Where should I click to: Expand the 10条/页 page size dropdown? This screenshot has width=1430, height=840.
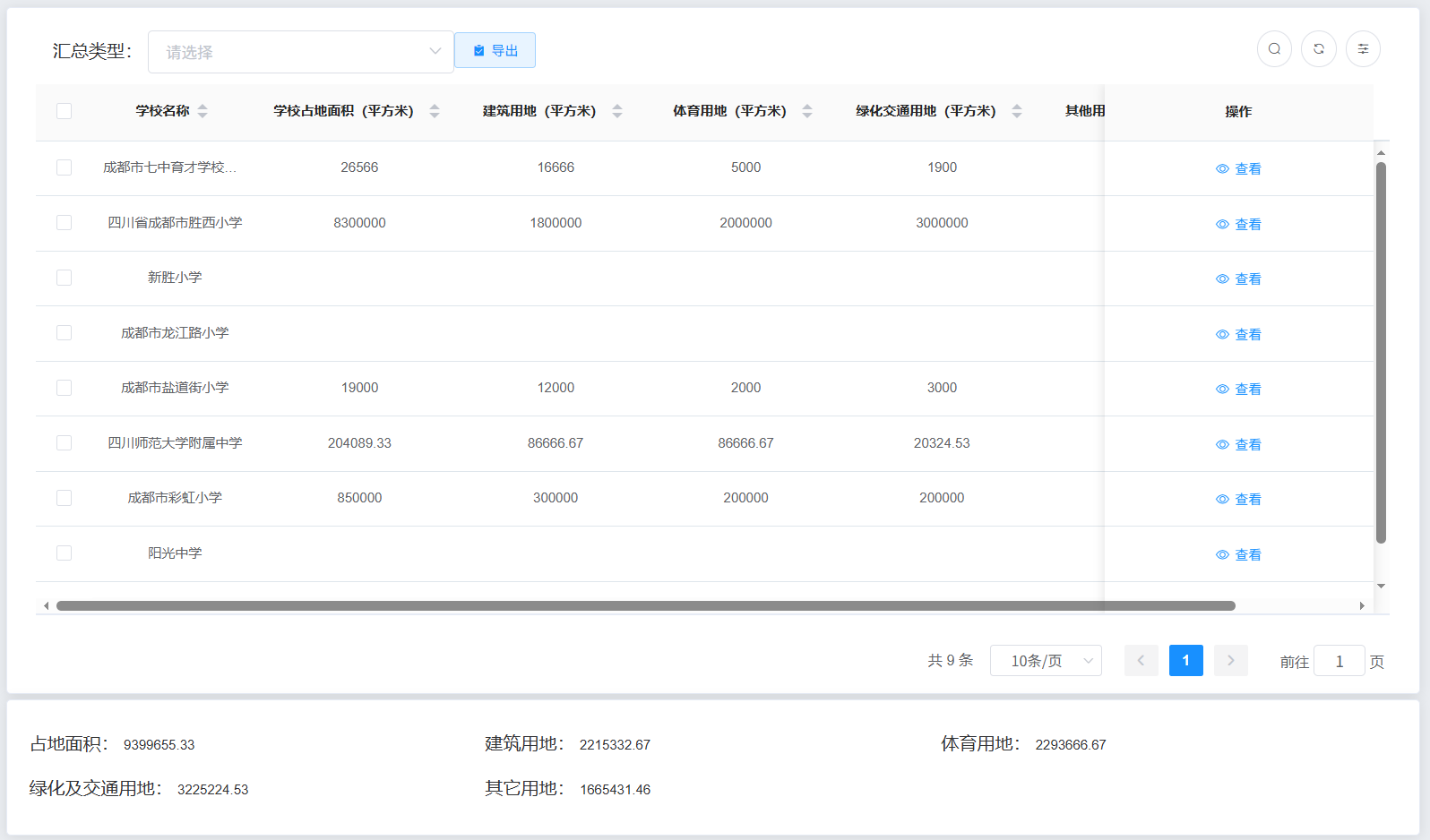1046,661
